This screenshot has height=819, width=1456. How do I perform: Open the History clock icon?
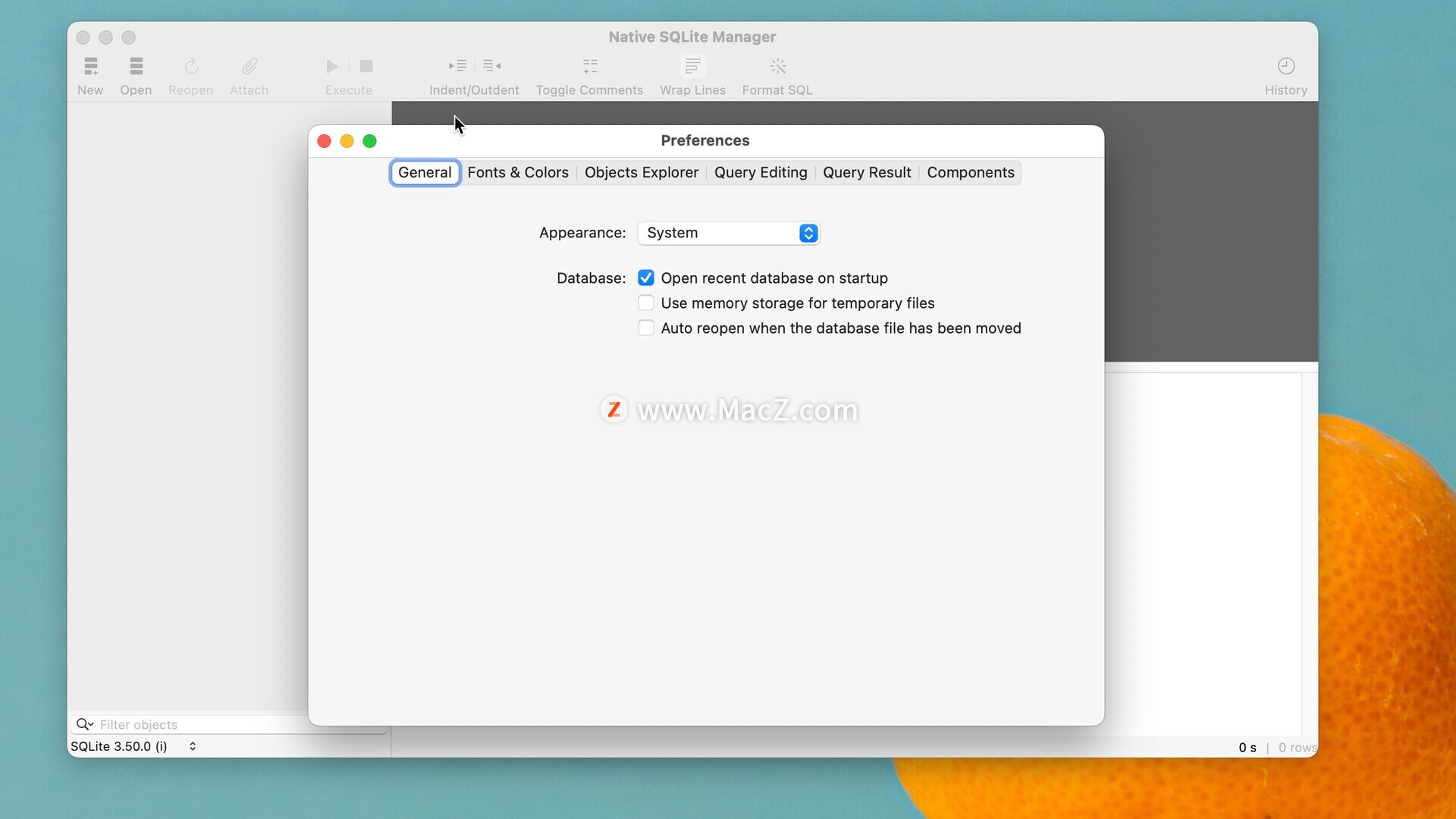(x=1286, y=67)
